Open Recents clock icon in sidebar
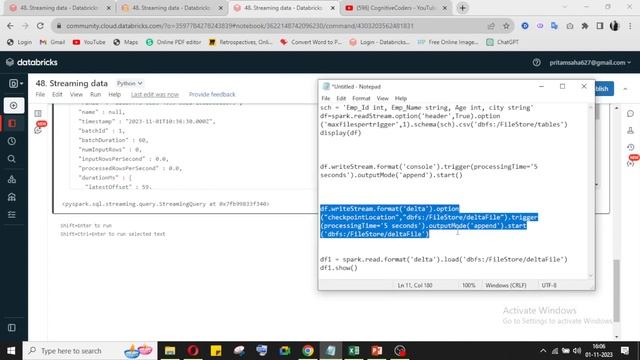 pyautogui.click(x=12, y=141)
